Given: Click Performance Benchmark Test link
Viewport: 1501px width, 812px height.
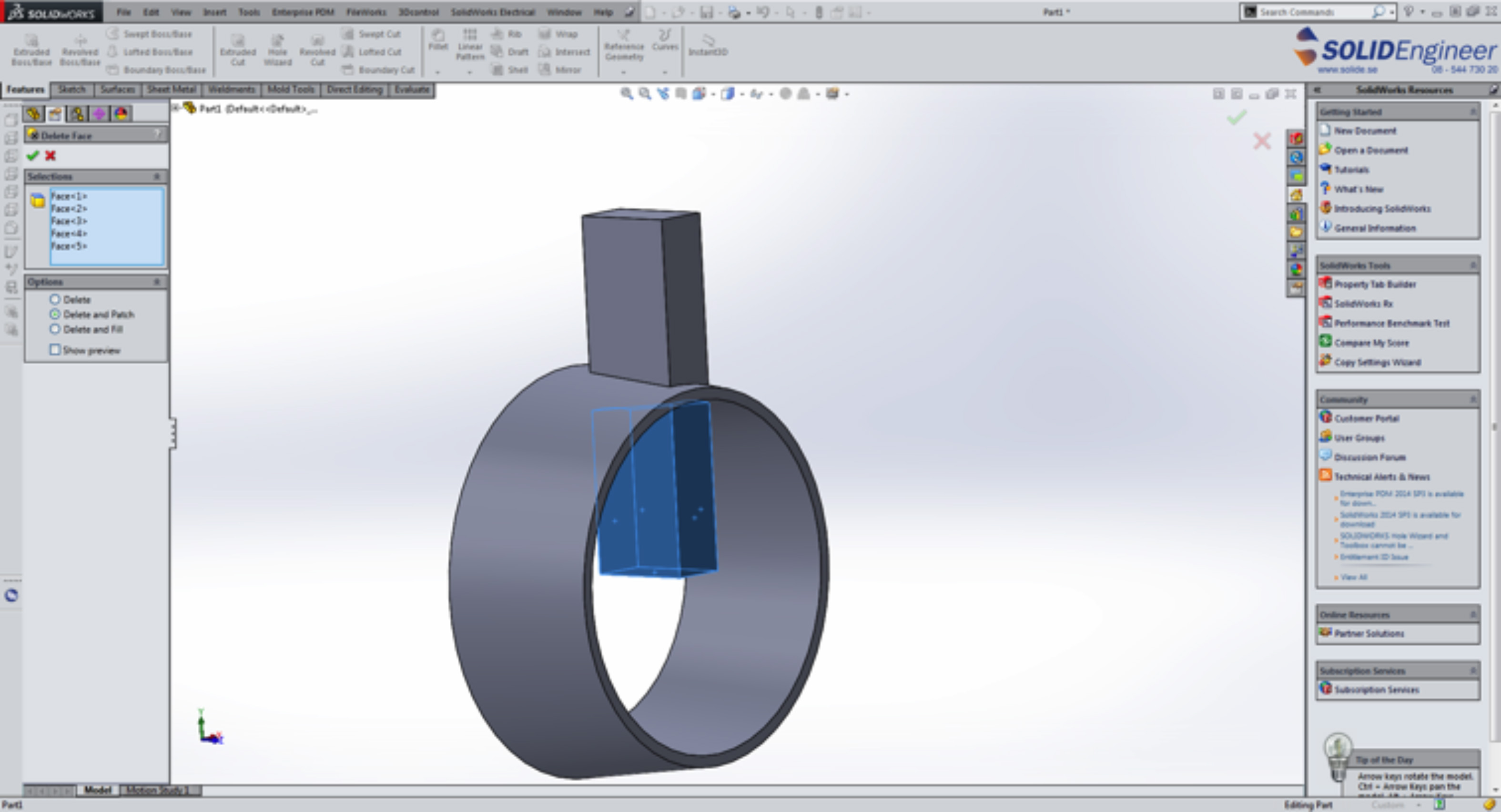Looking at the screenshot, I should pos(1391,324).
